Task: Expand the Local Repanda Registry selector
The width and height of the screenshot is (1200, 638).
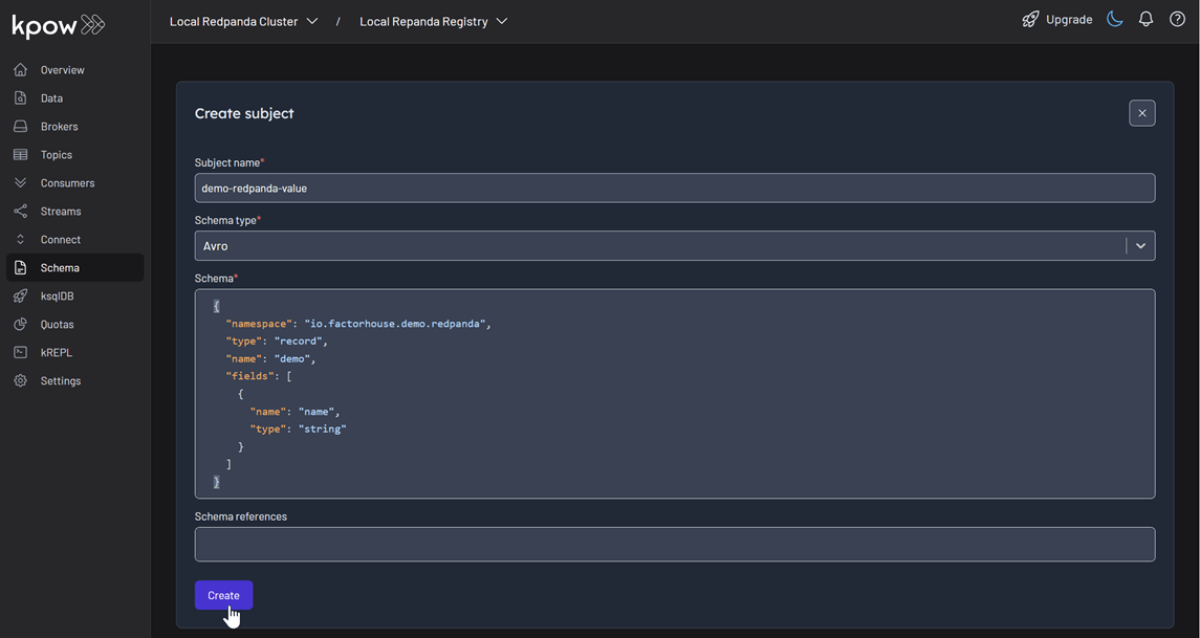Action: pyautogui.click(x=433, y=20)
